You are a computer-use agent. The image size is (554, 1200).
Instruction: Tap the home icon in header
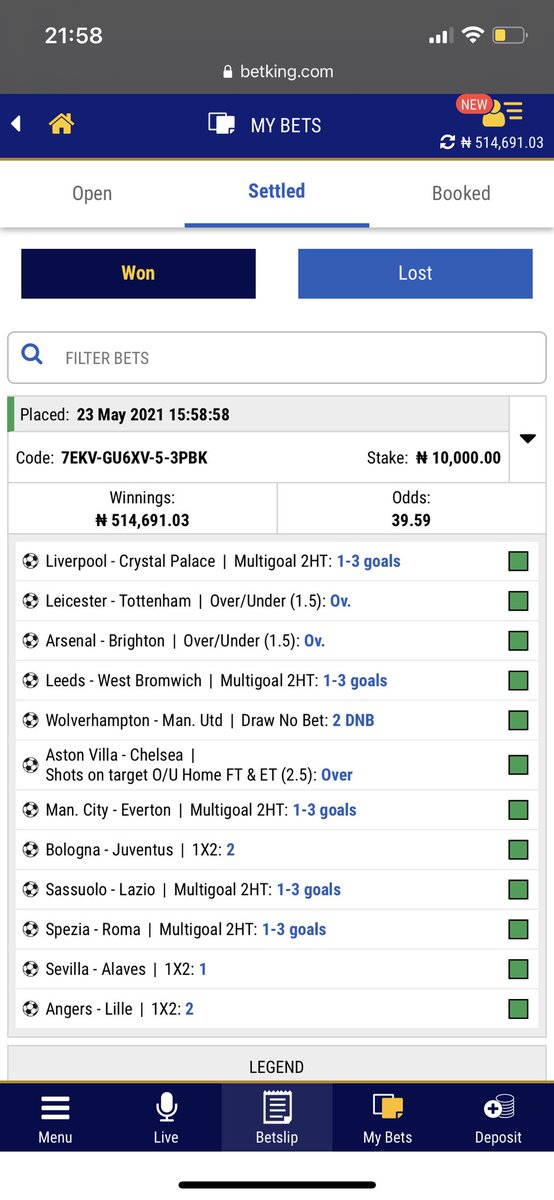[61, 124]
